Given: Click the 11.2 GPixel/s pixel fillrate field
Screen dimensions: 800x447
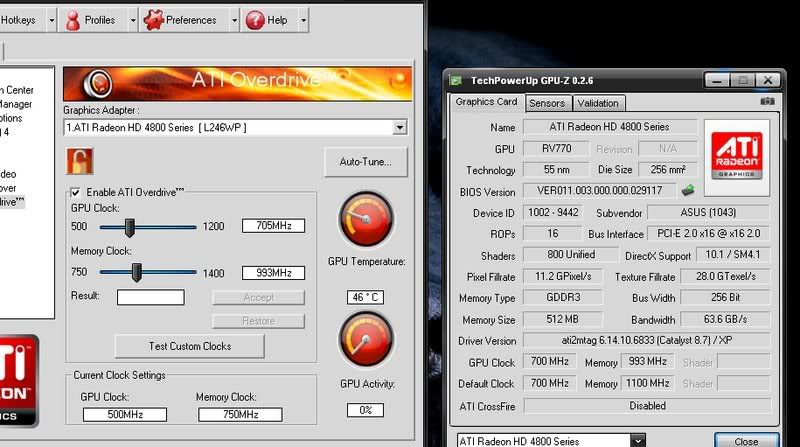Looking at the screenshot, I should [563, 277].
